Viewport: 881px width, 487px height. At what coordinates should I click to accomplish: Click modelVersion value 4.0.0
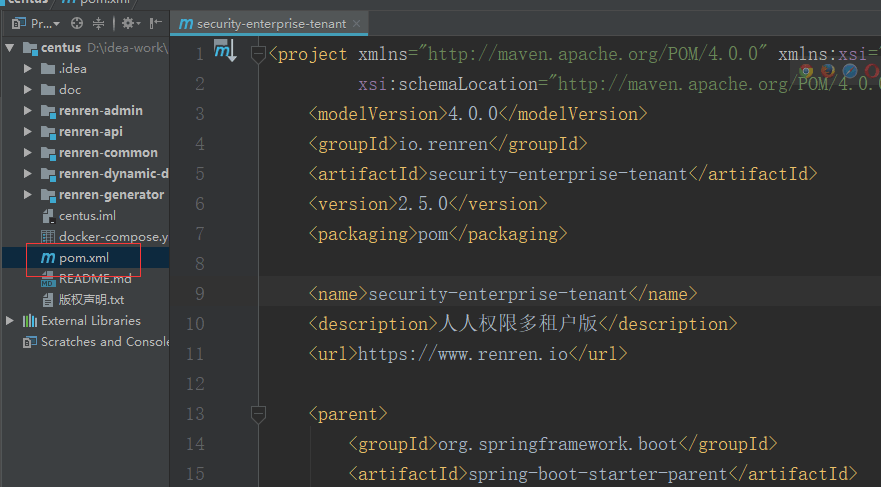[x=473, y=114]
